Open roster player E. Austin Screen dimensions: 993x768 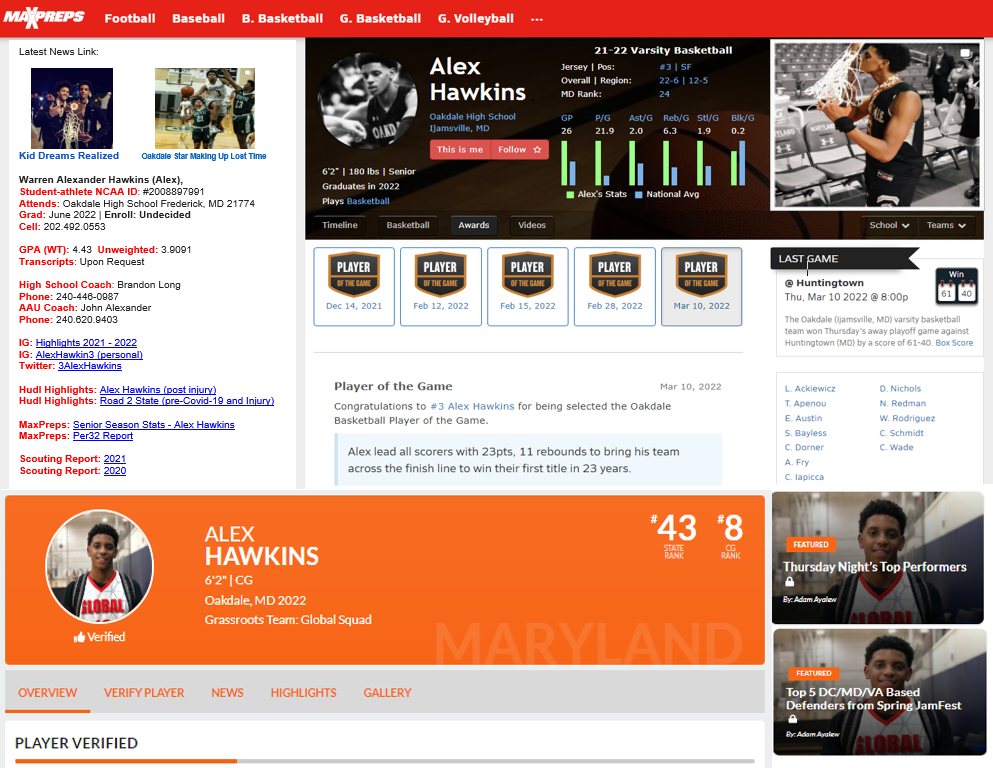(803, 419)
